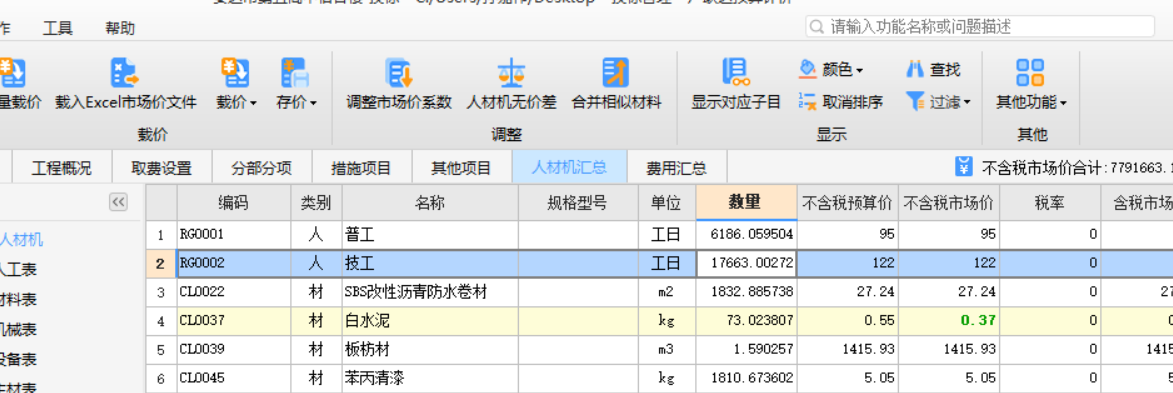The image size is (1173, 393).
Task: Open the 其他功能 dropdown
Action: pyautogui.click(x=1031, y=84)
